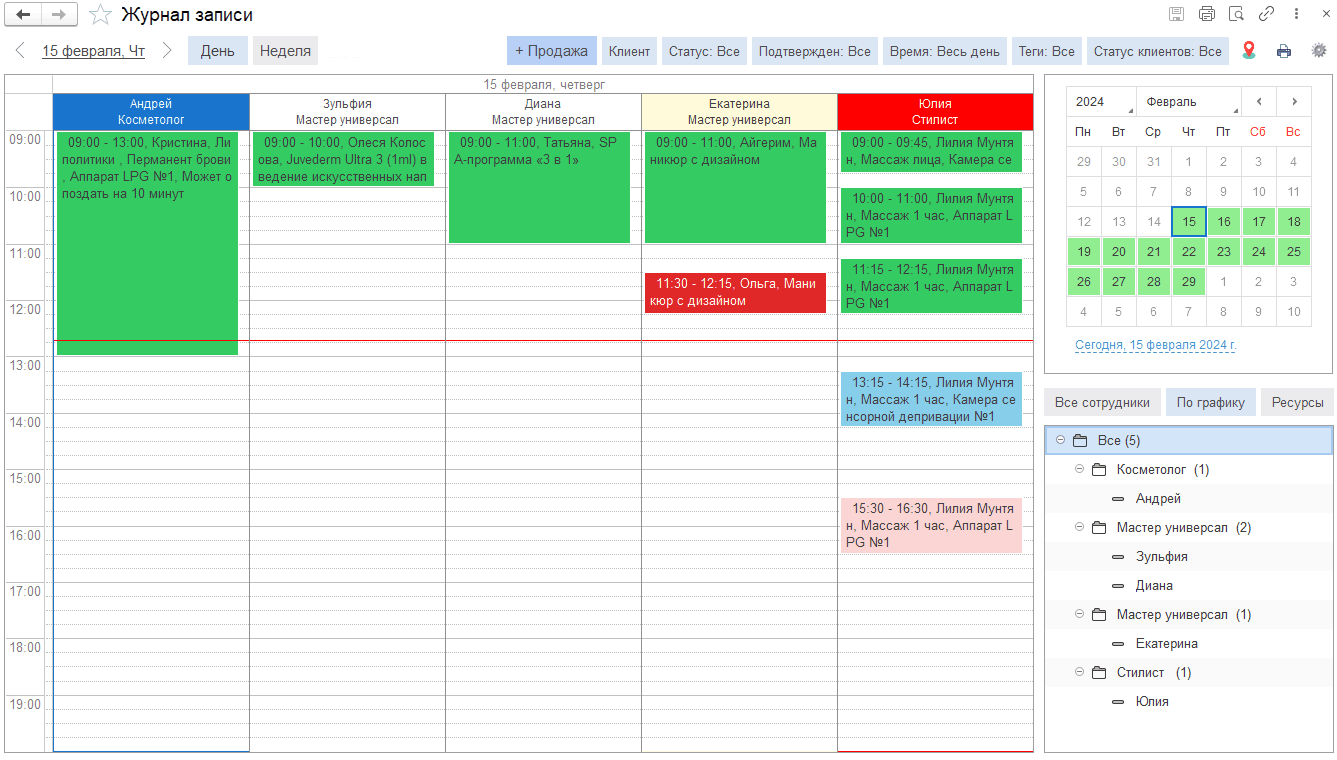Viewport: 1337px width, 760px height.
Task: Select February 15 in the calendar
Action: click(1188, 222)
